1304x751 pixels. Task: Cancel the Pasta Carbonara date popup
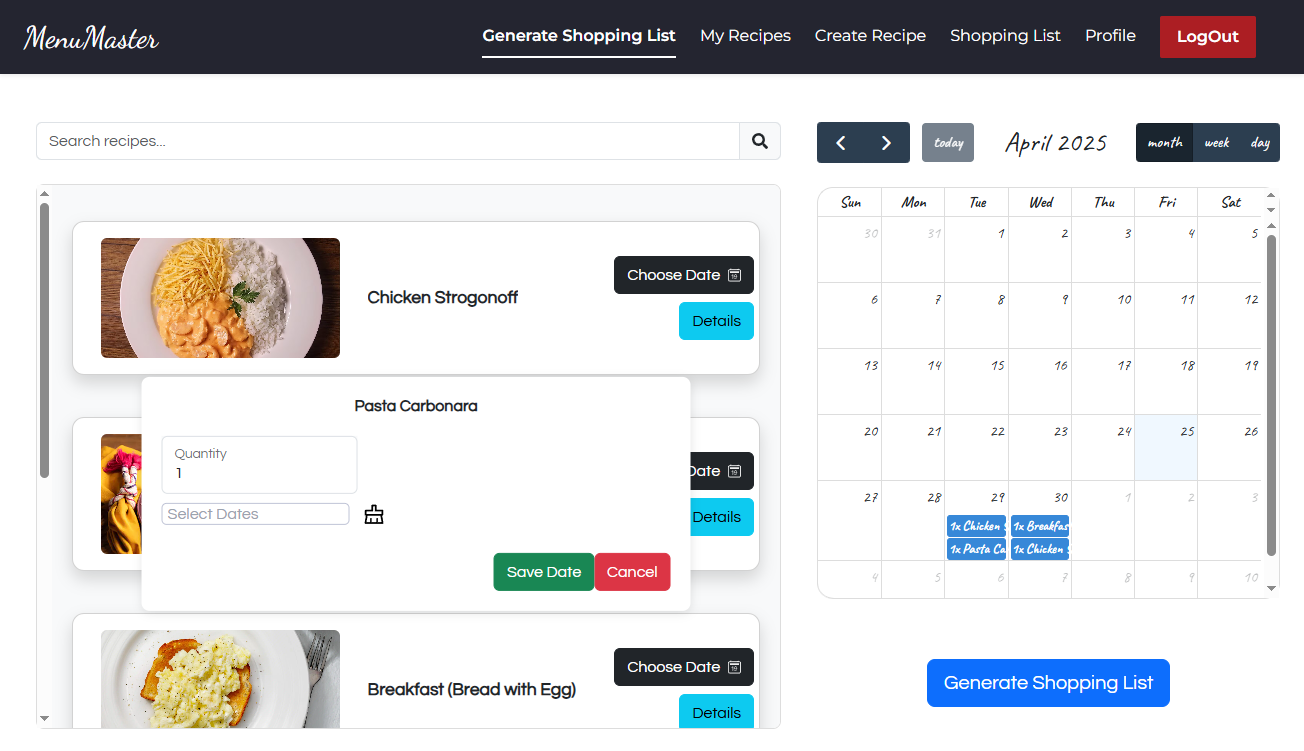tap(632, 572)
